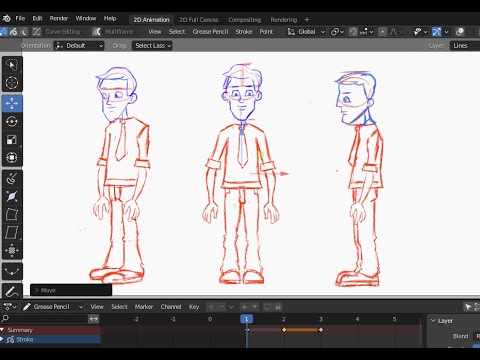The width and height of the screenshot is (480, 360).
Task: Collapse the Summary channel row
Action: point(2,330)
